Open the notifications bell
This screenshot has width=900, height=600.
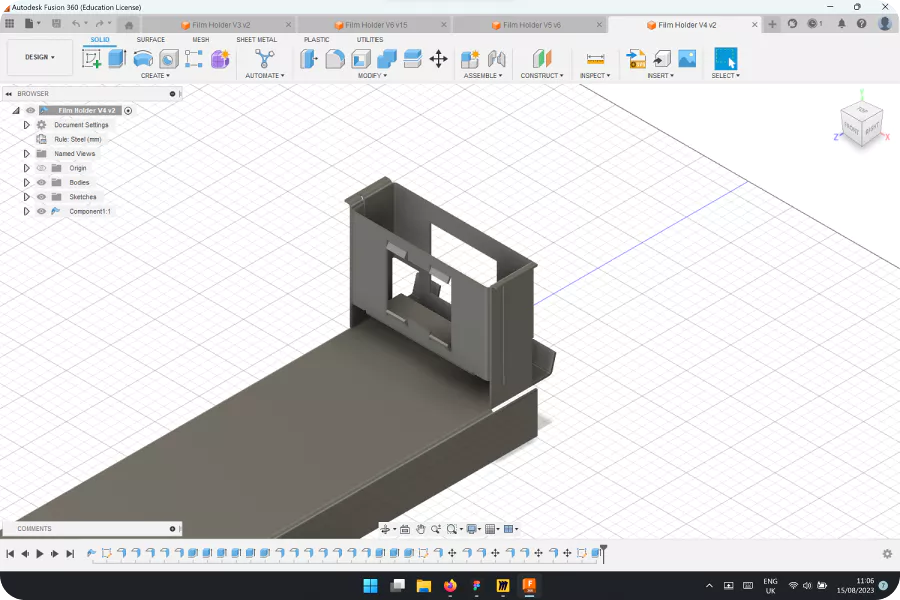[x=841, y=24]
